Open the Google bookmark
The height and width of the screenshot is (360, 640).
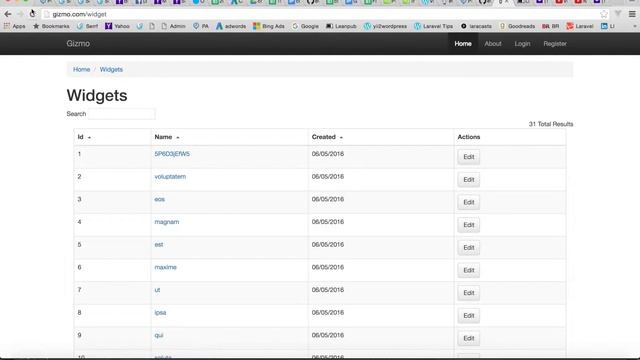(x=305, y=26)
